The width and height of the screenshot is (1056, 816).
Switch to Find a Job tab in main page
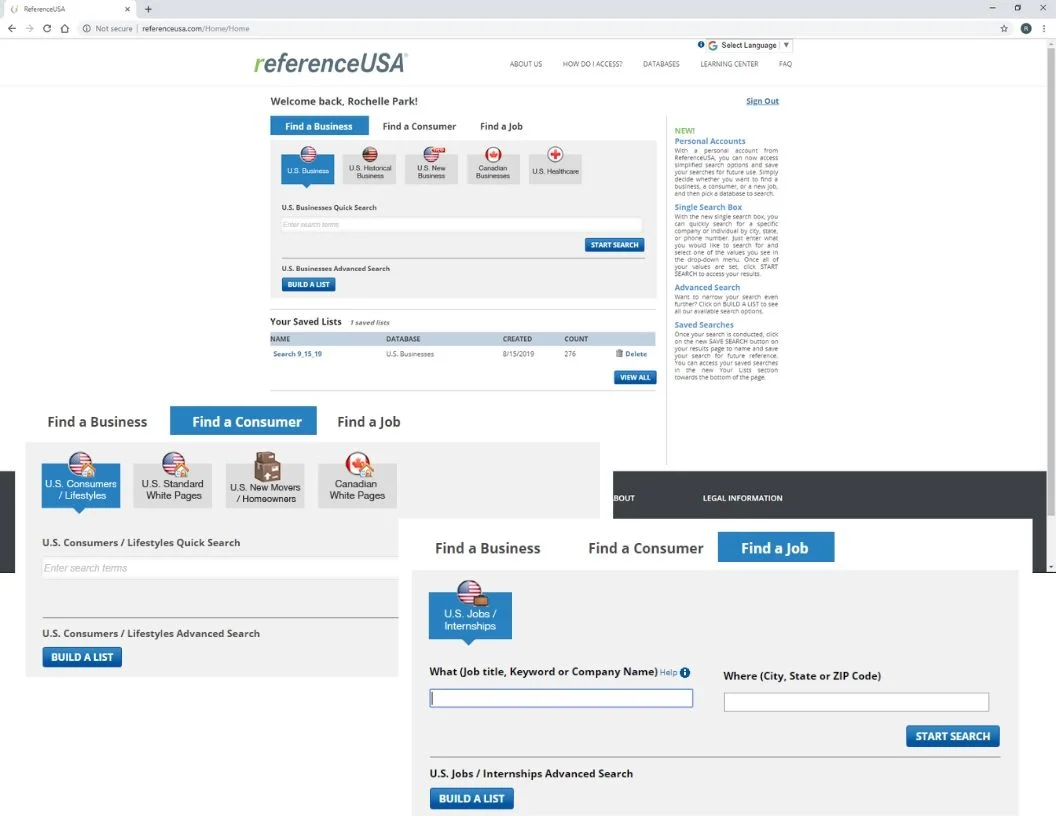501,126
